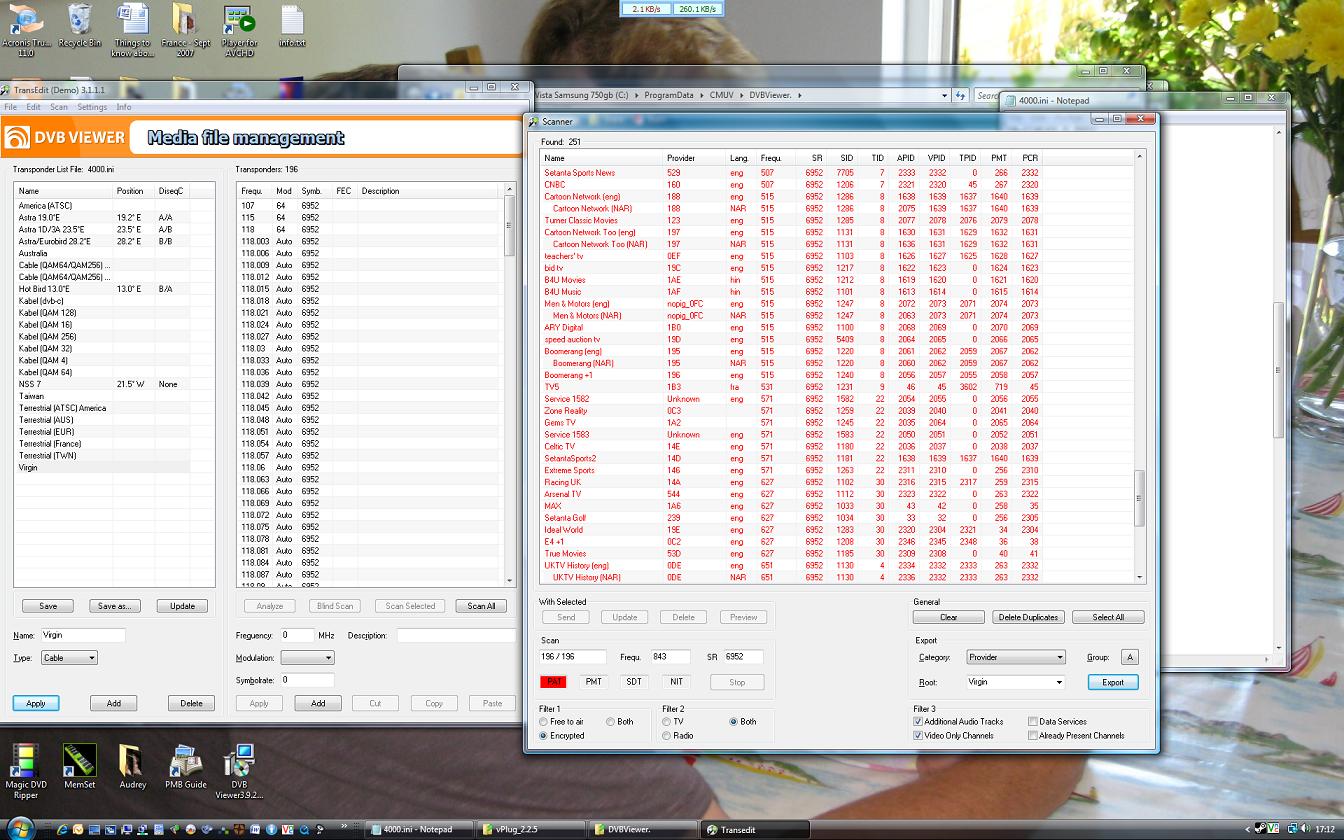Select the 'Things to know about' document icon
Image resolution: width=1344 pixels, height=840 pixels.
click(x=132, y=30)
